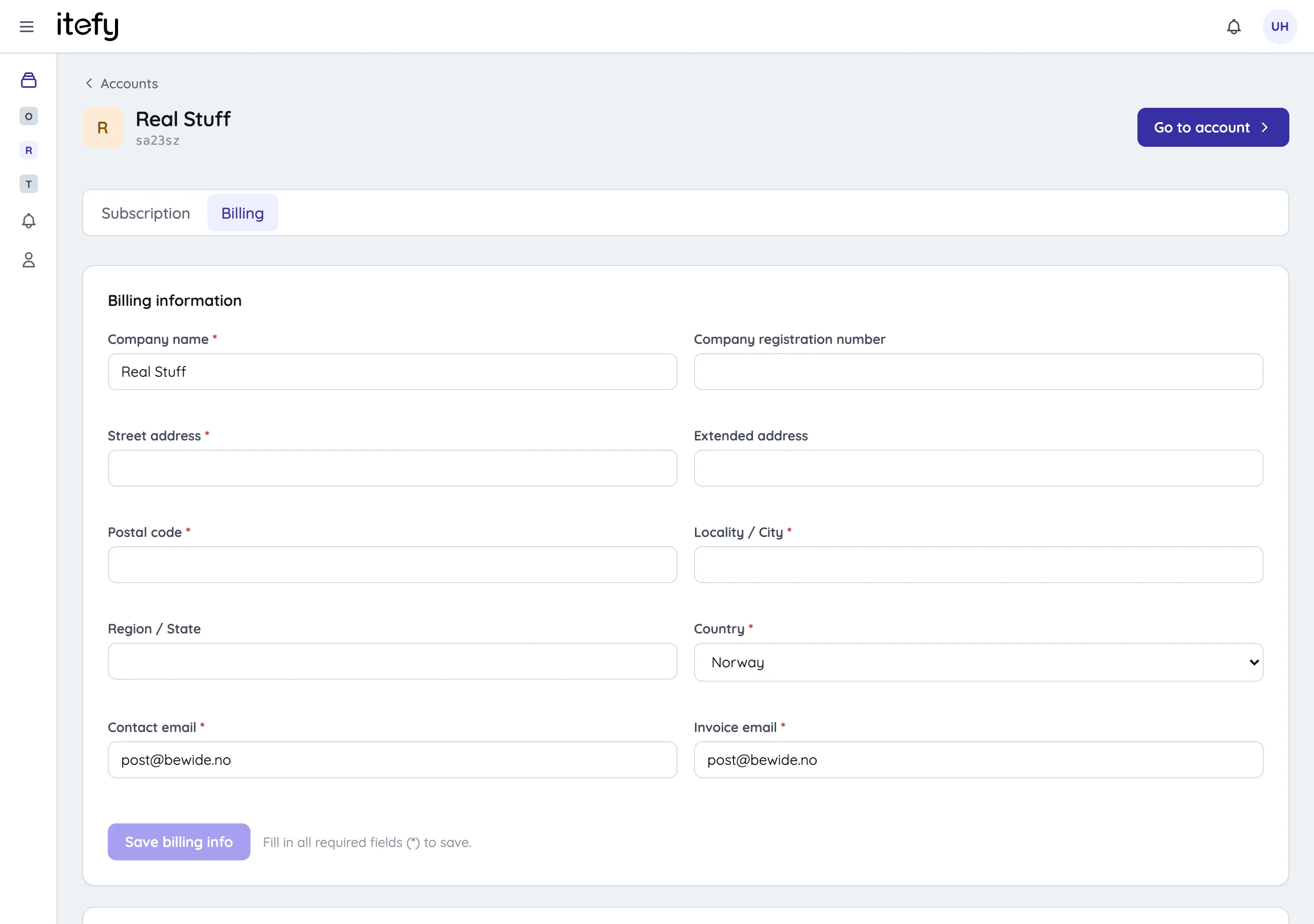Click the Postal code input
Image resolution: width=1314 pixels, height=924 pixels.
pos(392,565)
